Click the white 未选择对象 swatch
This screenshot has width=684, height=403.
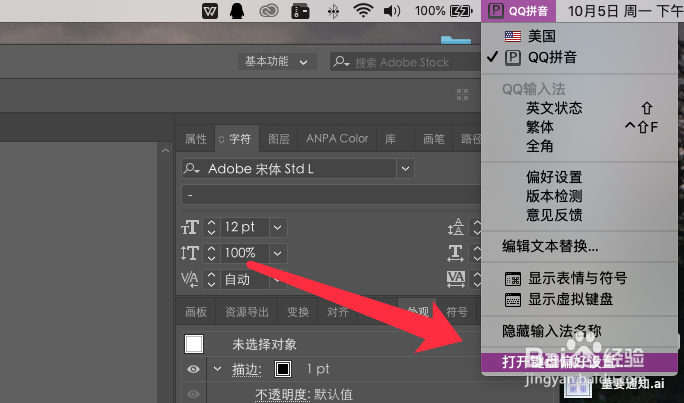(194, 344)
